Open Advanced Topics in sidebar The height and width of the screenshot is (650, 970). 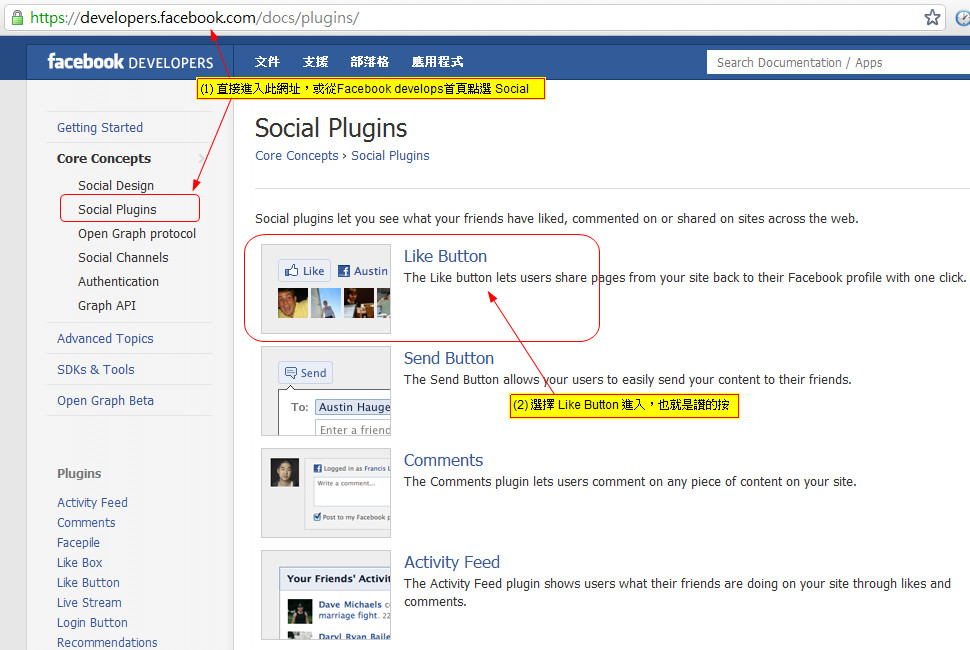(x=105, y=338)
